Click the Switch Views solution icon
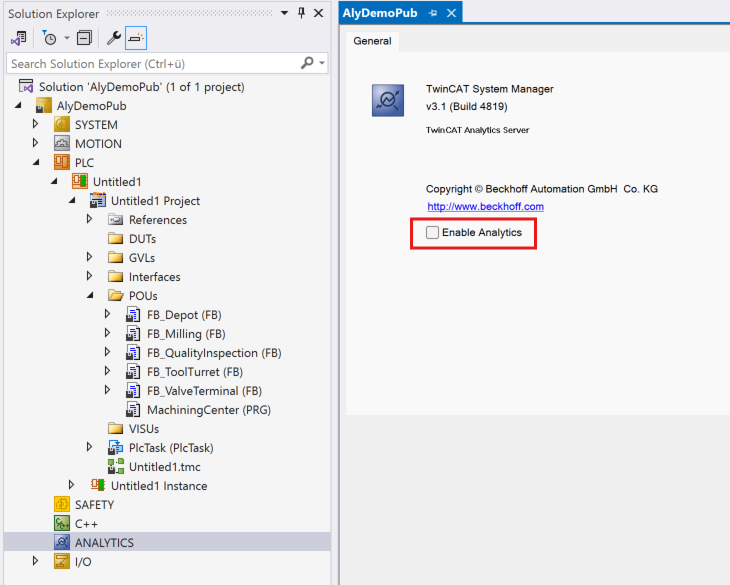Viewport: 730px width, 585px height. click(18, 38)
